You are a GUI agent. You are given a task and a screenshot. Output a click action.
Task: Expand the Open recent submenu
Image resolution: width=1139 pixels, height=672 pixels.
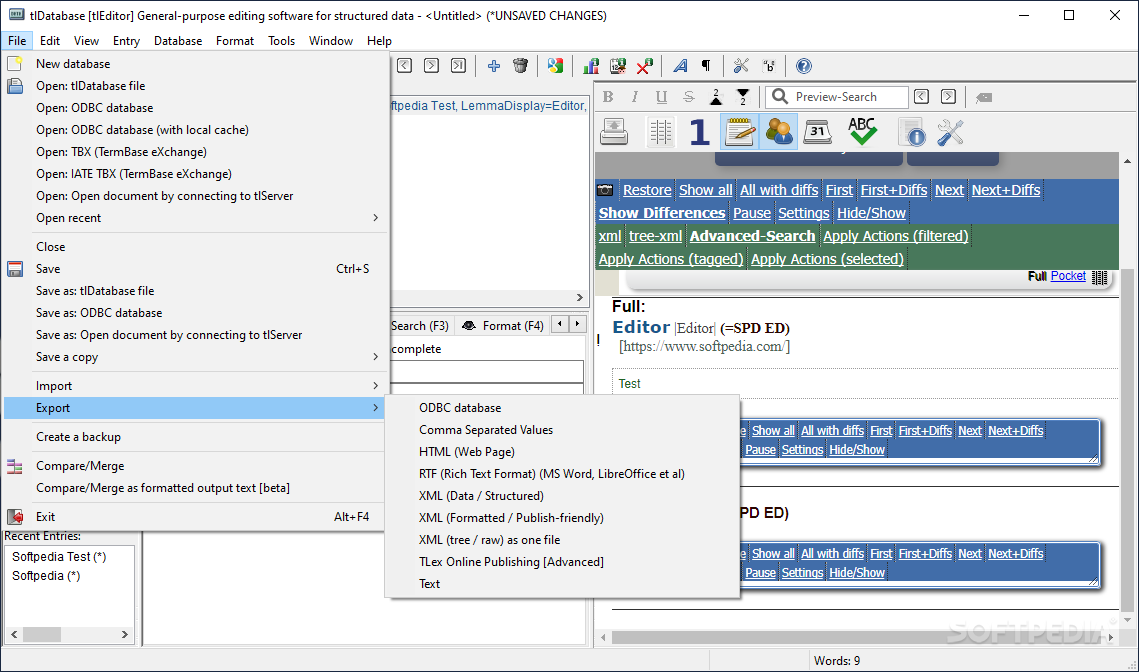pyautogui.click(x=195, y=218)
